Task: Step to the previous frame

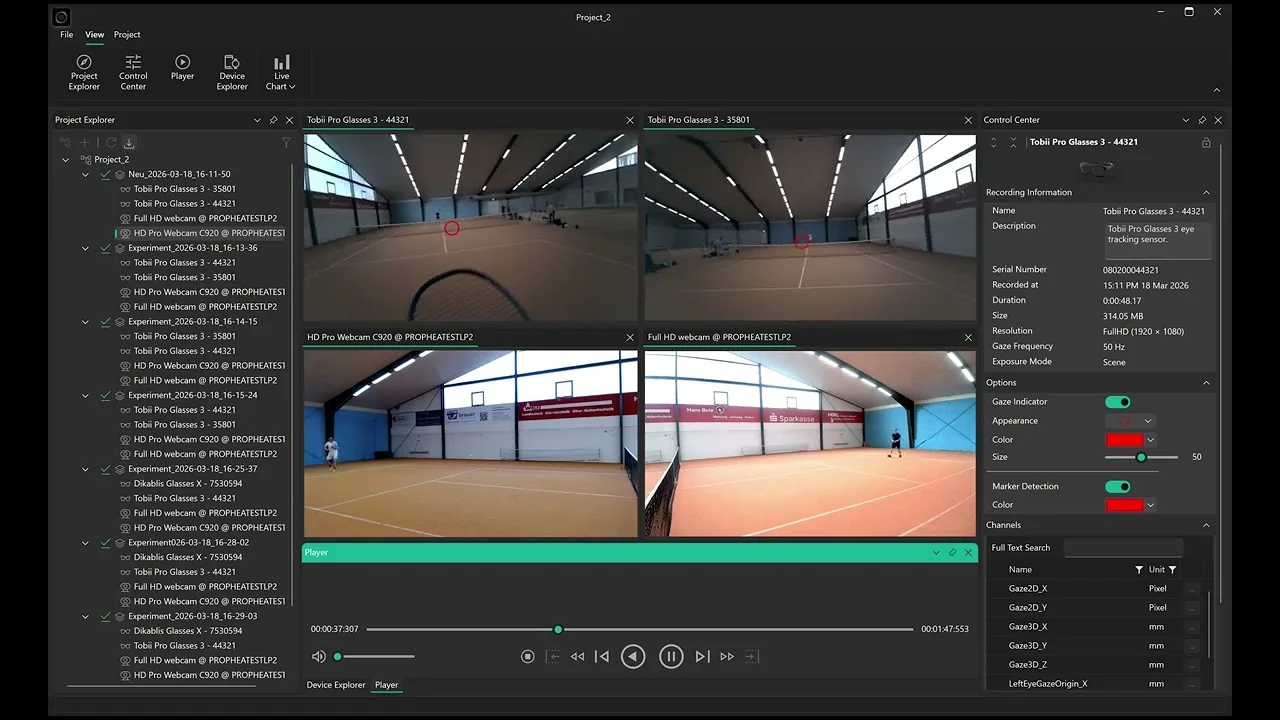Action: pos(602,656)
